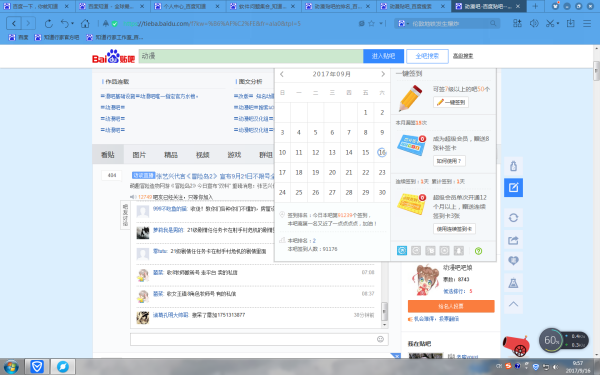This screenshot has width=600, height=375.
Task: Click the comment list scrollbar thumb
Action: coord(385,310)
